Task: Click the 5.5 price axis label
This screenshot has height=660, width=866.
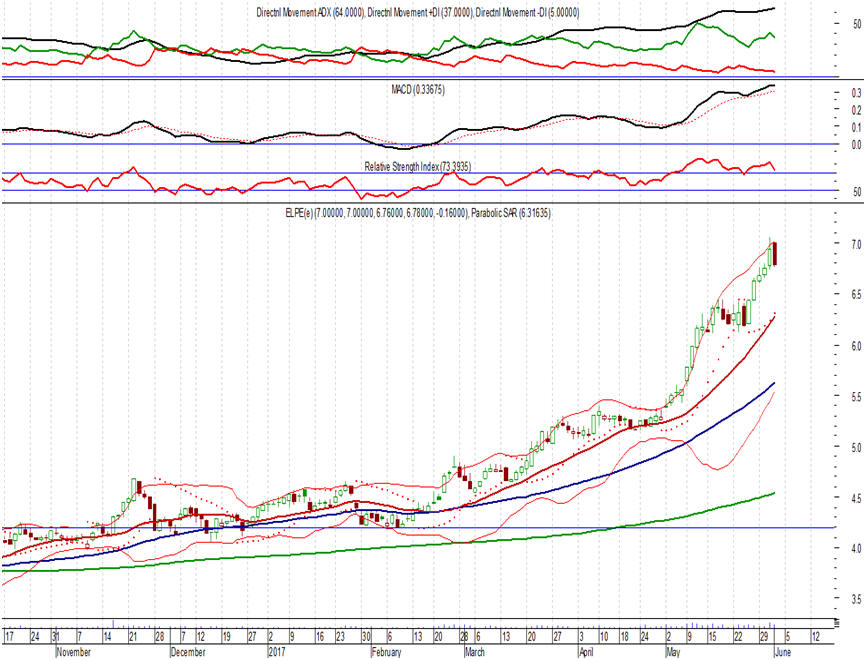Action: (857, 396)
